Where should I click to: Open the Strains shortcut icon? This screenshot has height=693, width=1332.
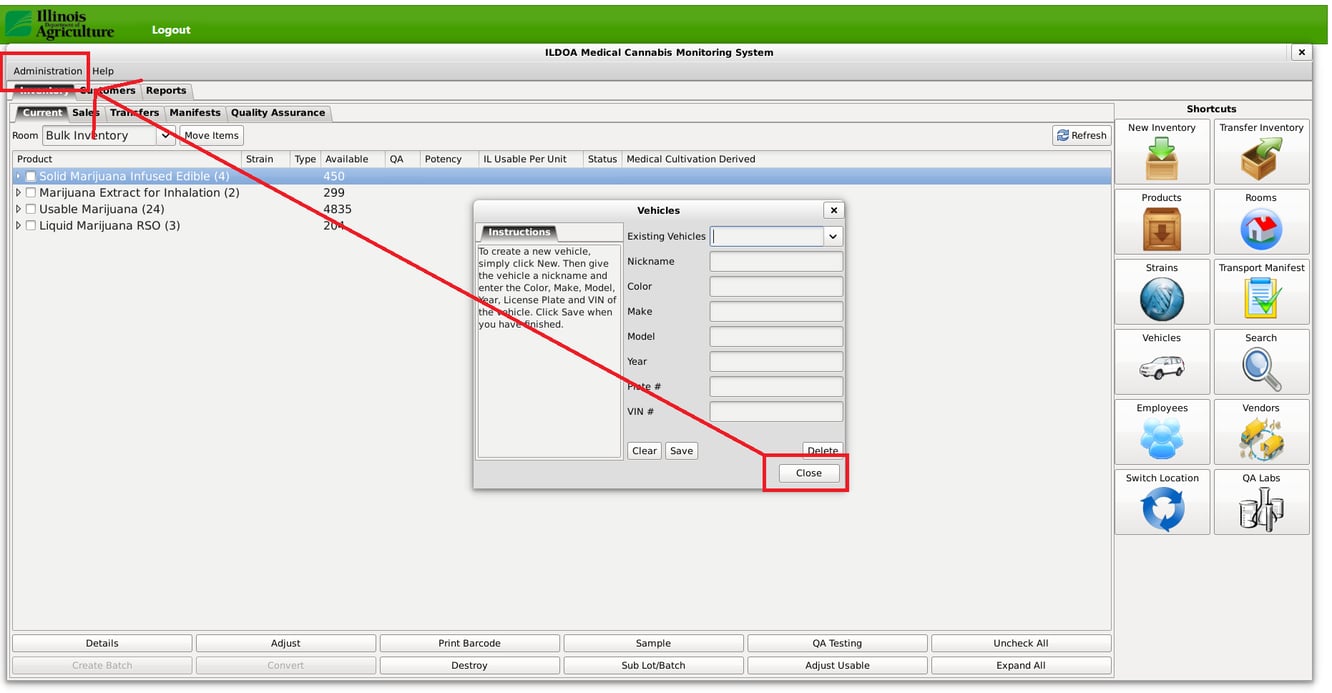coord(1161,291)
